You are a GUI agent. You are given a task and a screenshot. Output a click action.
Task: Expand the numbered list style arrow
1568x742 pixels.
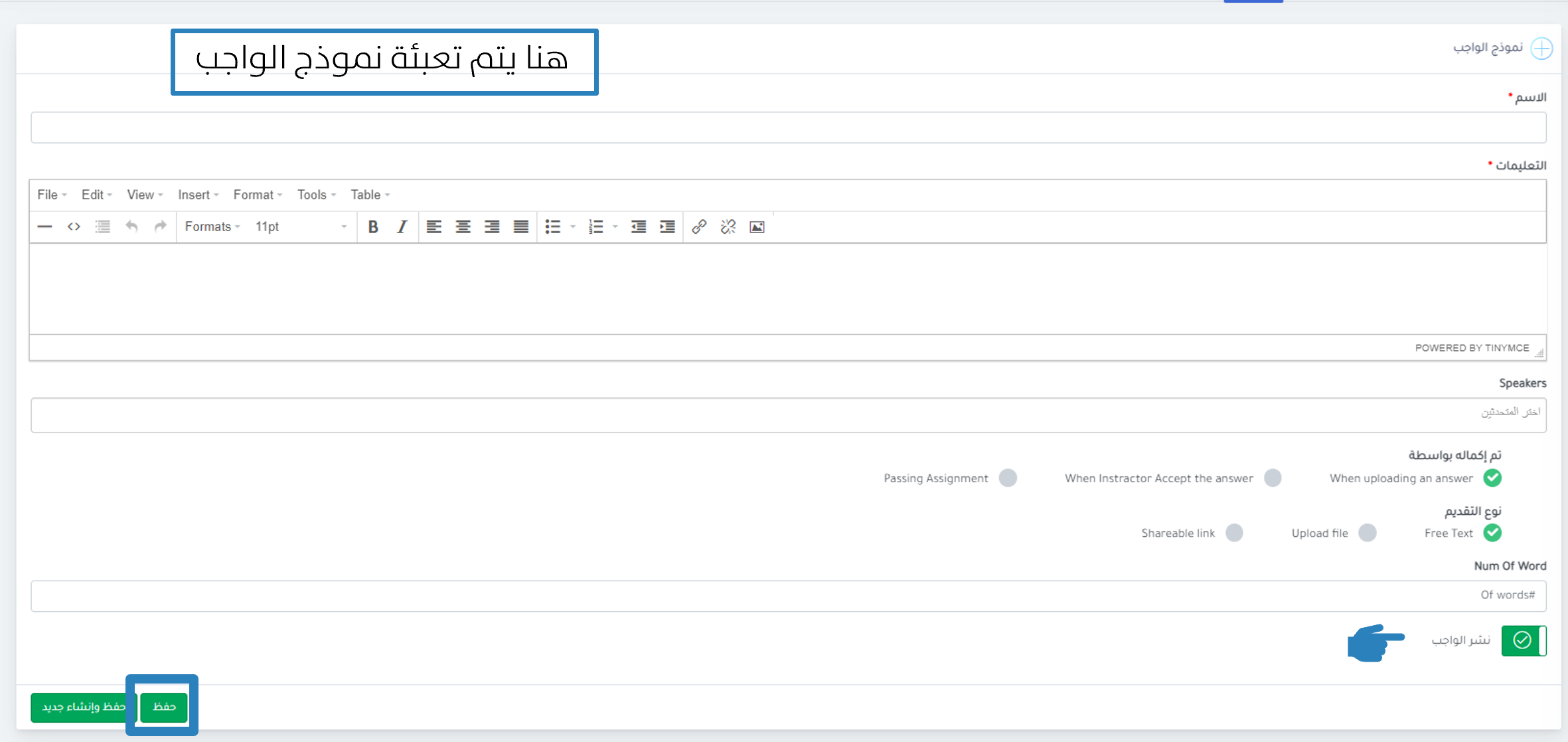(x=615, y=227)
